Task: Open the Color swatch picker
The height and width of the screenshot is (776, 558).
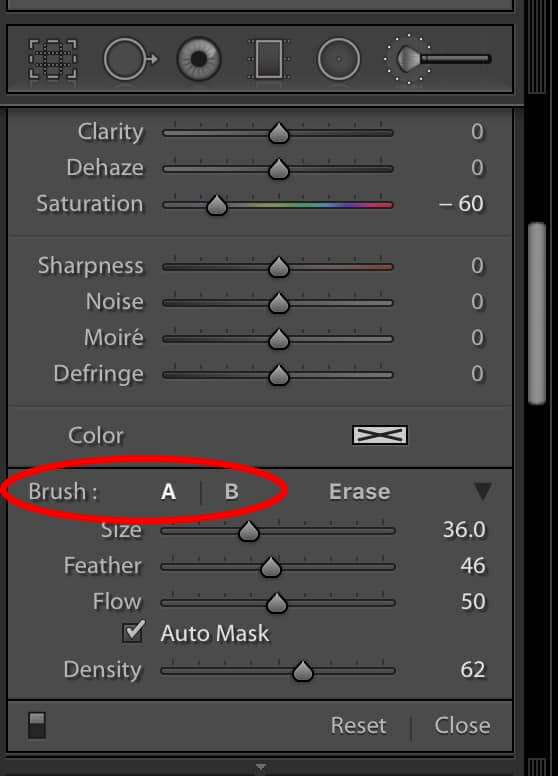Action: (380, 435)
